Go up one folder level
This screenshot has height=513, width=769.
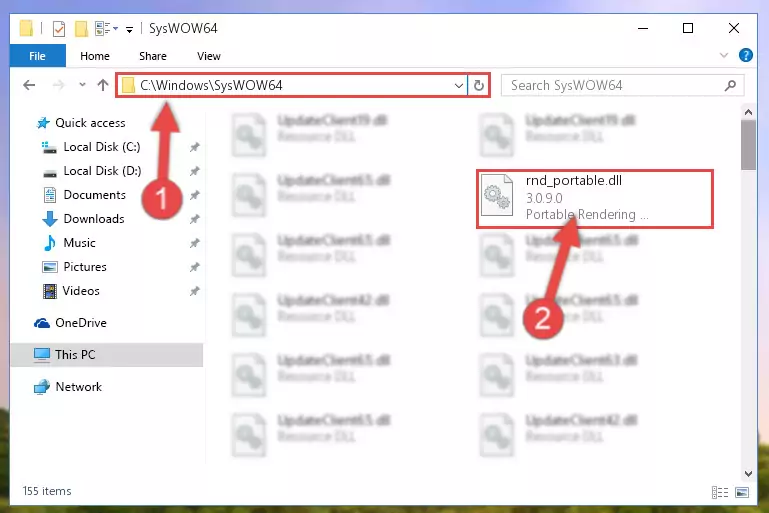pyautogui.click(x=103, y=85)
